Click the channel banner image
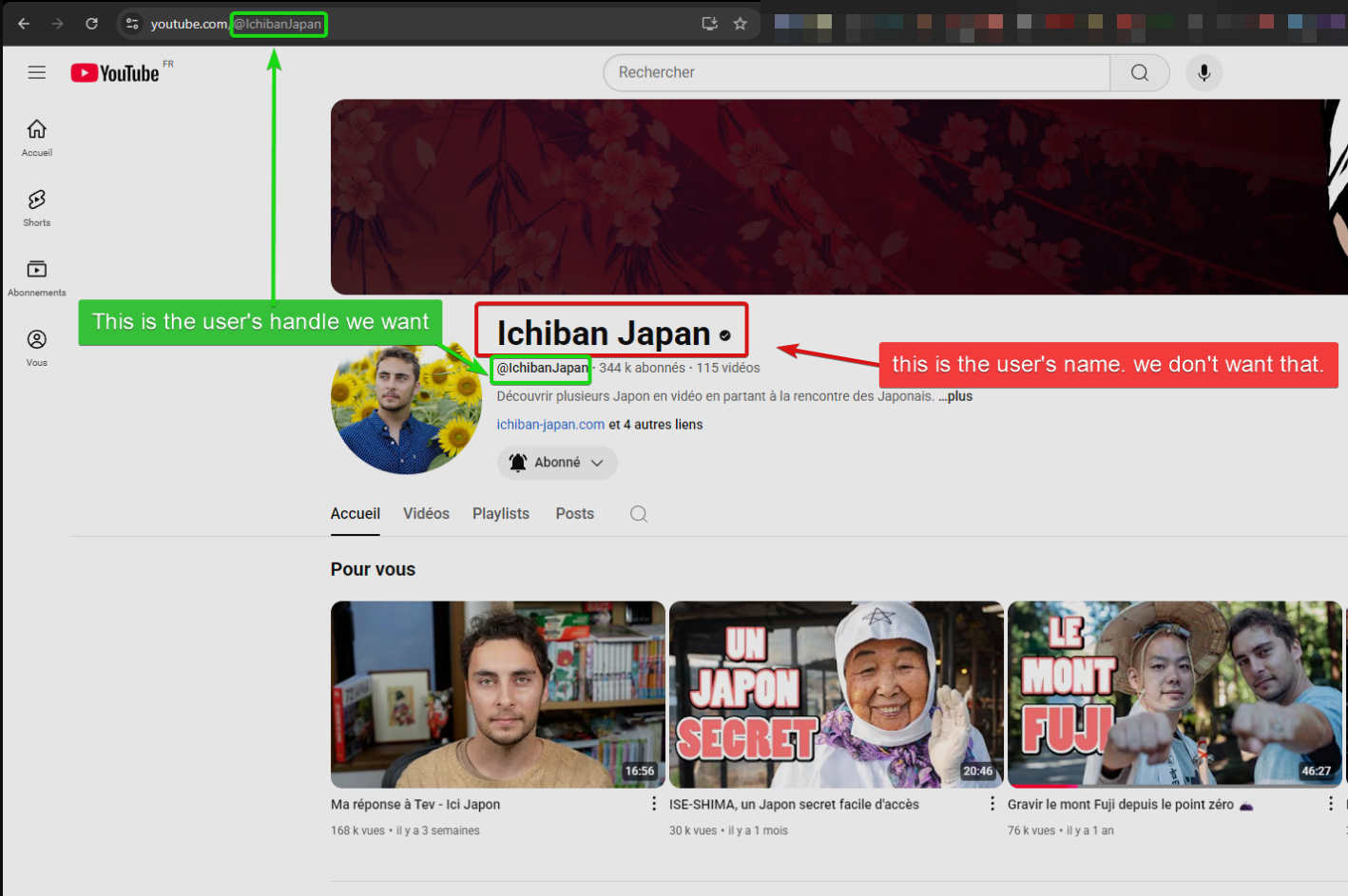Image resolution: width=1348 pixels, height=896 pixels. click(839, 197)
